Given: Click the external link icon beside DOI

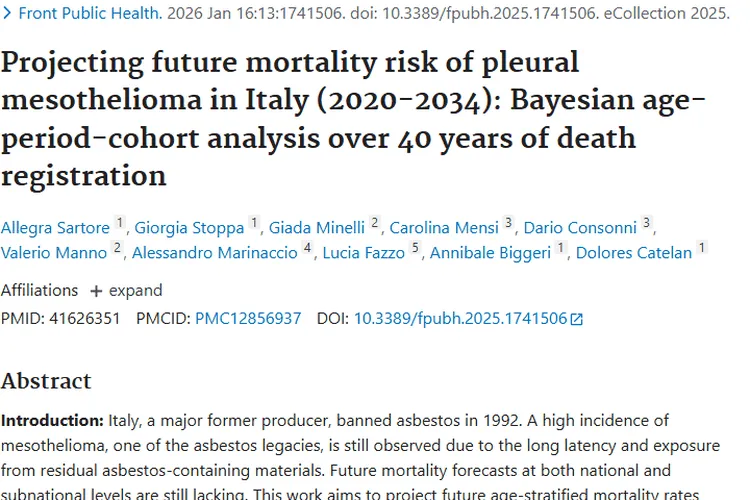Looking at the screenshot, I should coord(576,319).
